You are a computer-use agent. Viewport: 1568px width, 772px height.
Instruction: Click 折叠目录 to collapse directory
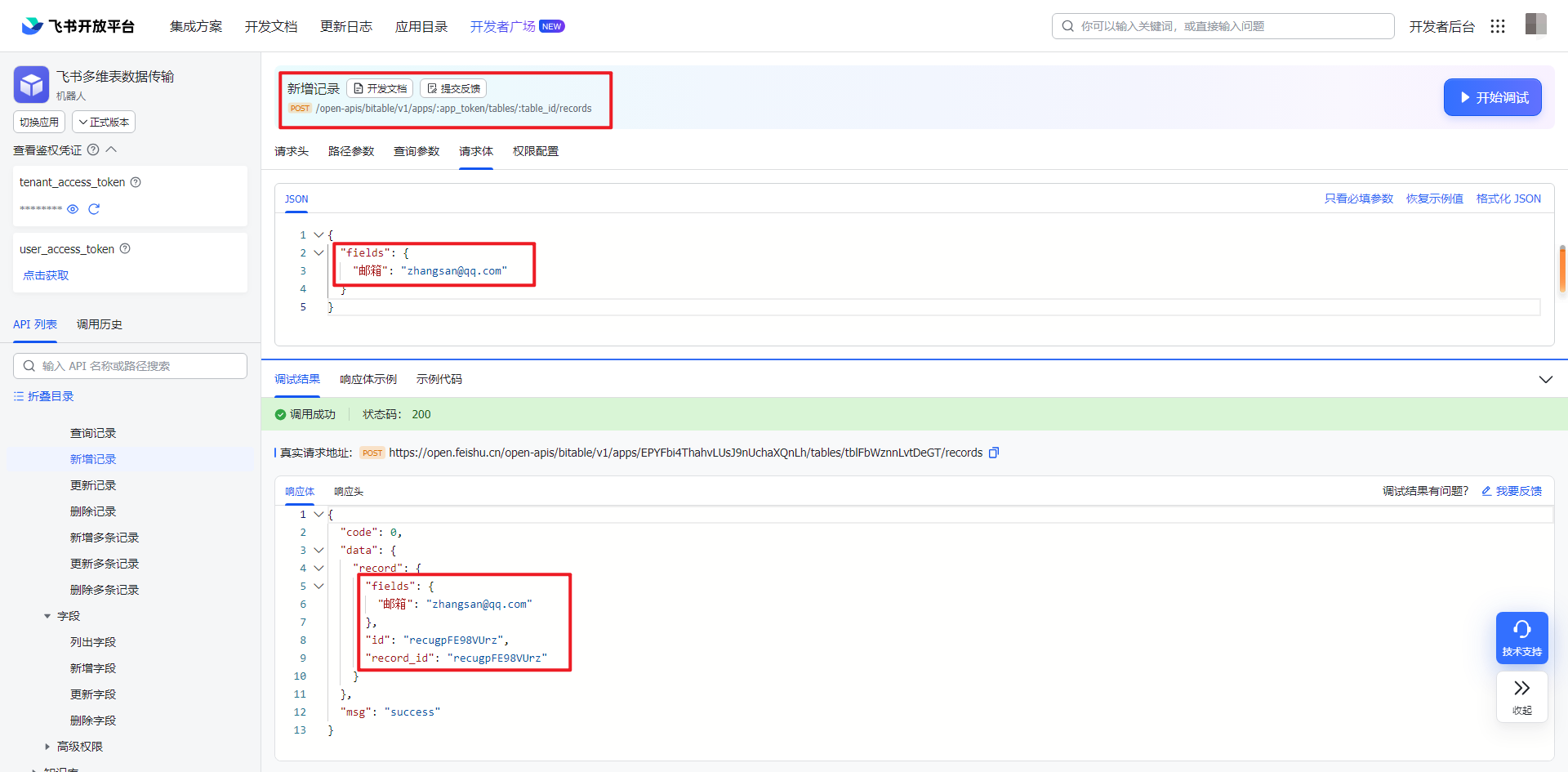tap(44, 396)
